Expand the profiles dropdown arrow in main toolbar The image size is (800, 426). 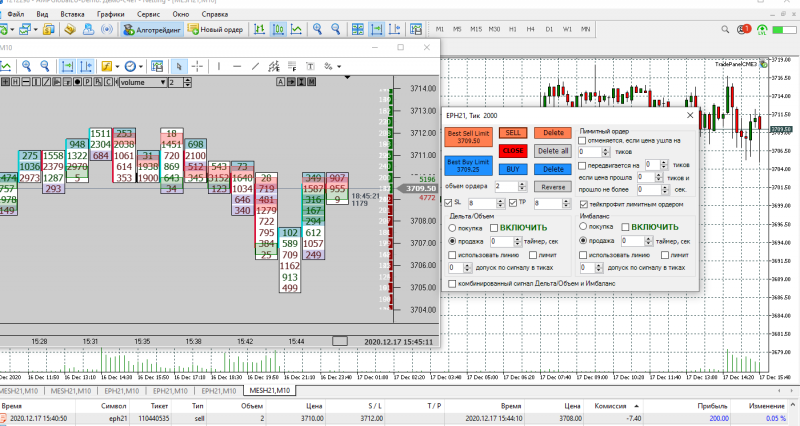pyautogui.click(x=35, y=30)
